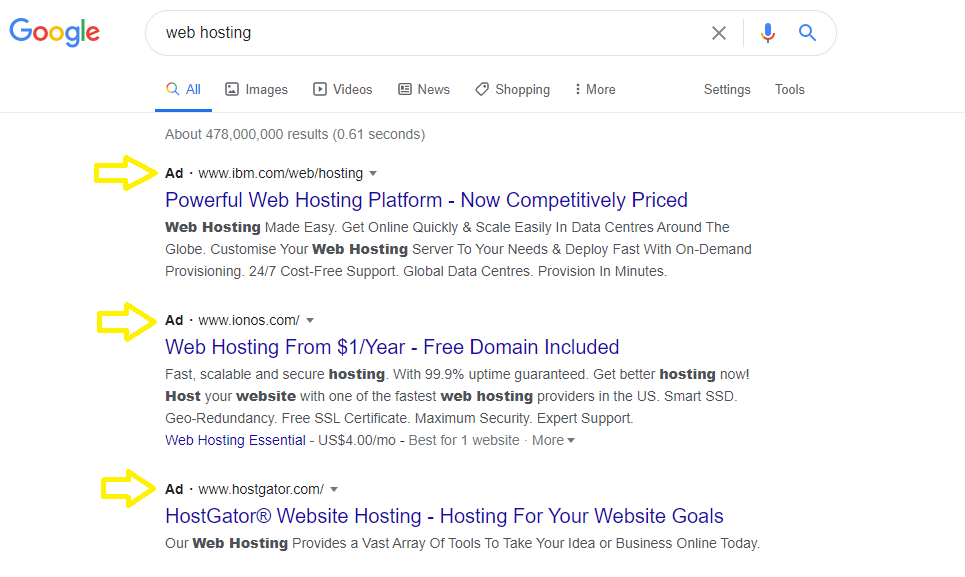The width and height of the screenshot is (965, 577).
Task: Expand the More search options menu
Action: pyautogui.click(x=595, y=89)
